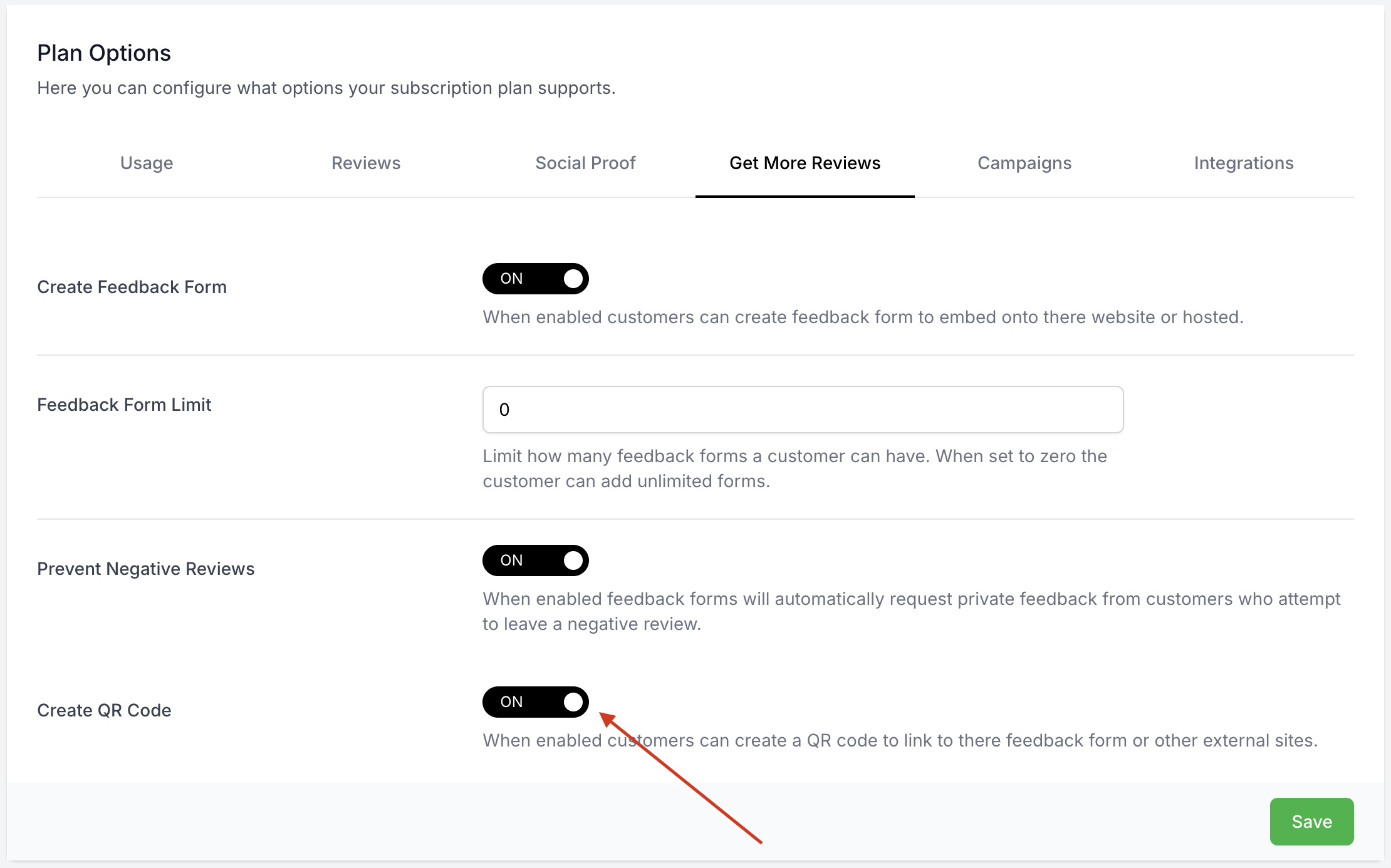Turn off Prevent Negative Reviews

535,561
